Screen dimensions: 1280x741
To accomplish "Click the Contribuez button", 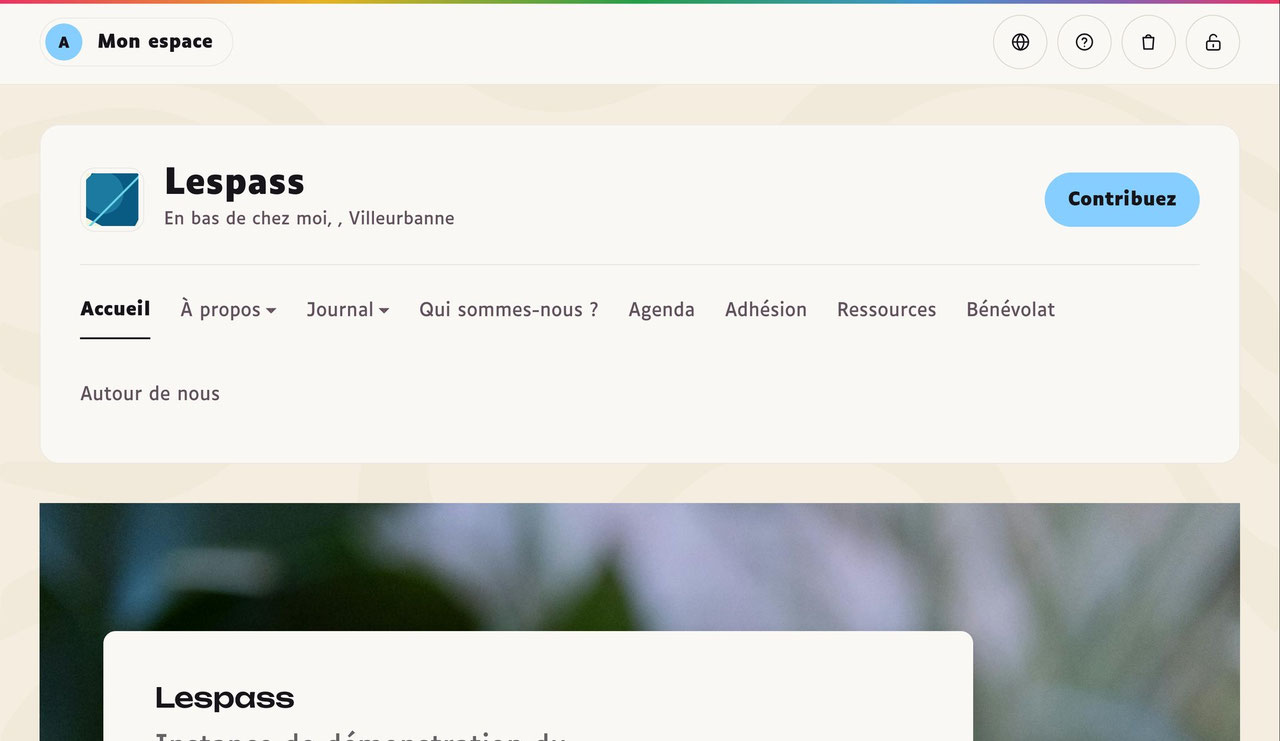I will point(1122,199).
